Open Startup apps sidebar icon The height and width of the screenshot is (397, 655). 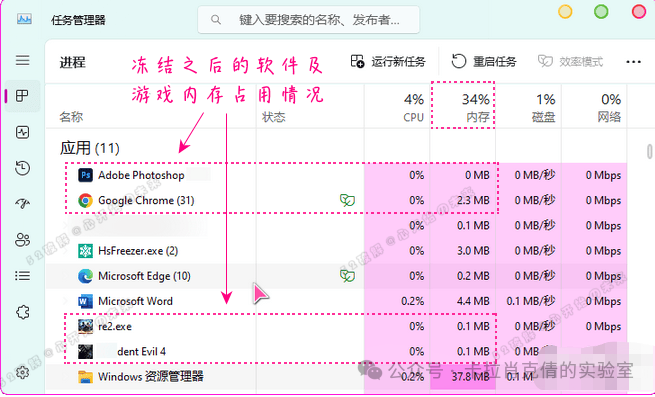click(x=23, y=204)
